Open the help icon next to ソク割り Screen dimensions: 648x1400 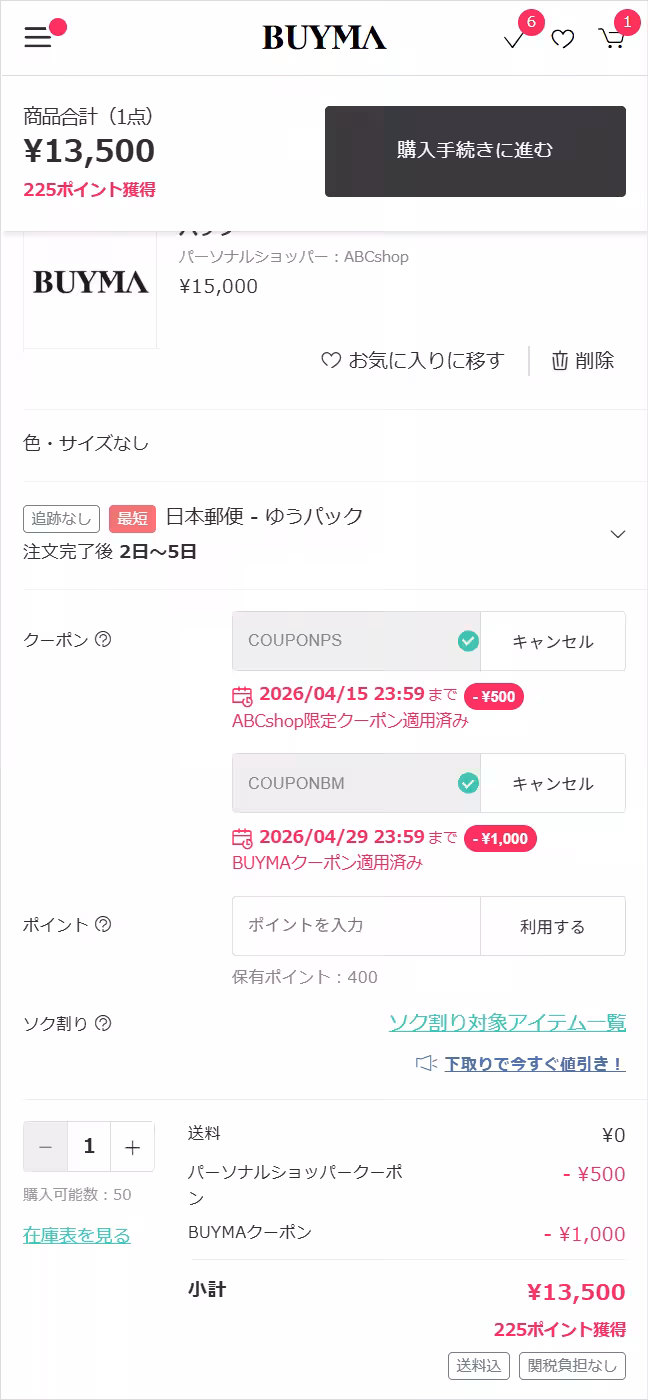103,1023
